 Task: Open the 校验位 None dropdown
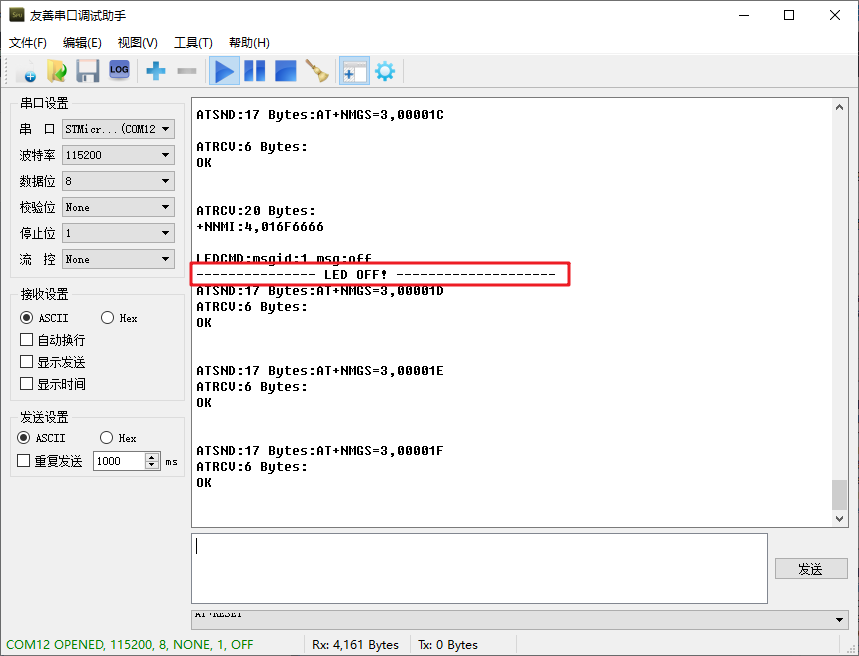[x=118, y=207]
